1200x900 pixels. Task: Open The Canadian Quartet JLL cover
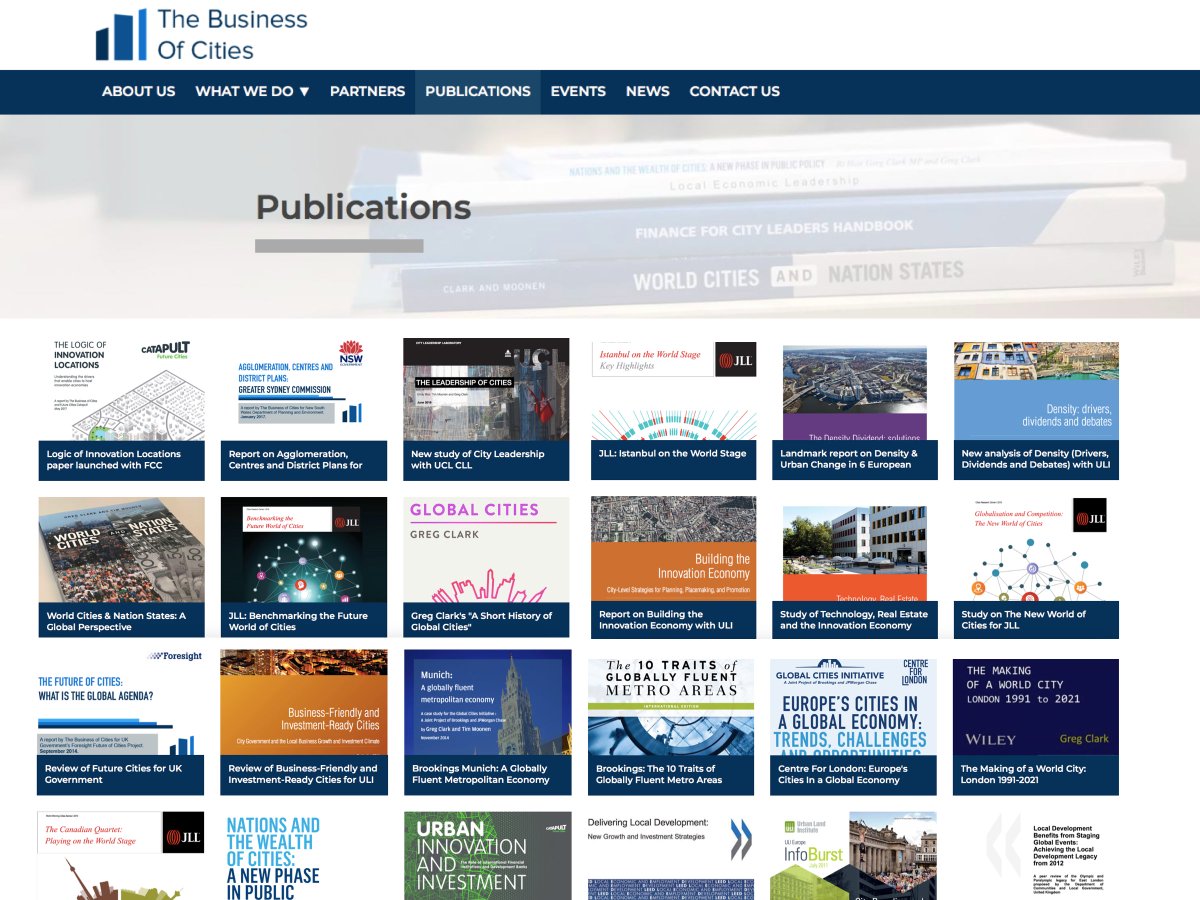click(x=121, y=856)
